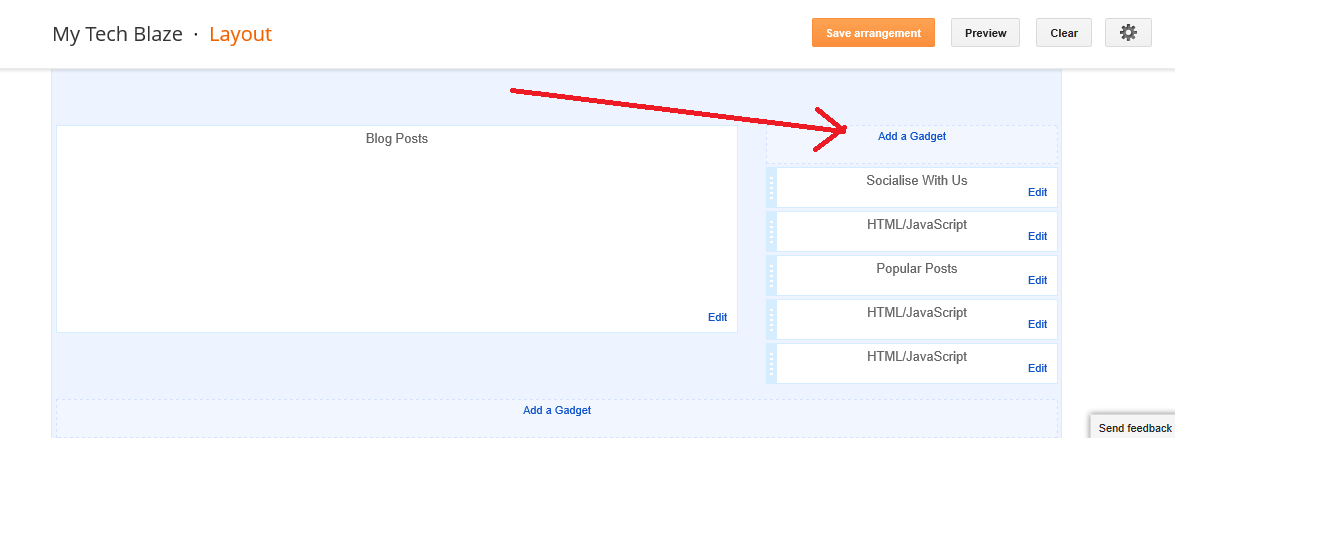Click the Blog Posts gadget title
1342x546 pixels.
(397, 138)
